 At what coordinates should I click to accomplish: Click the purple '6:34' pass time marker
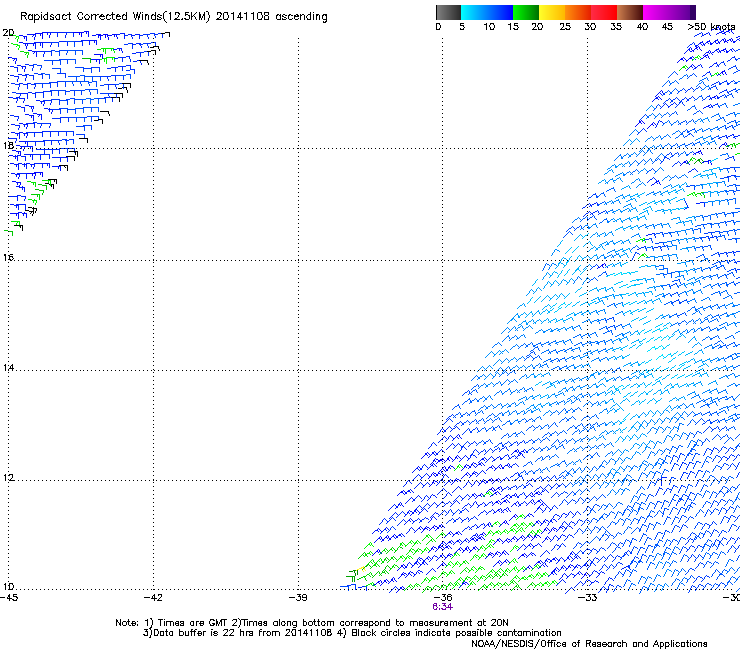click(x=442, y=607)
